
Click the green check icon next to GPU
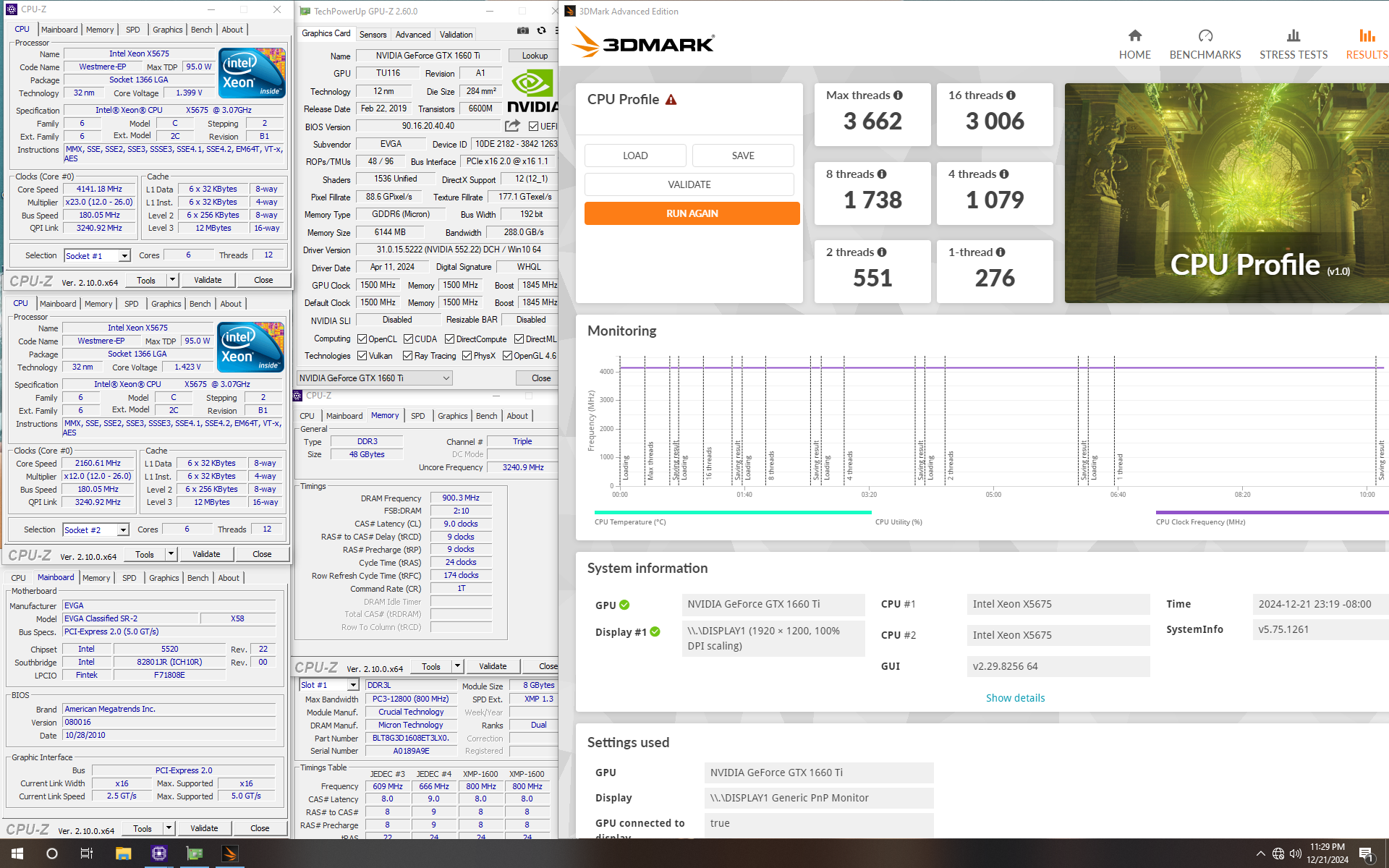click(624, 605)
